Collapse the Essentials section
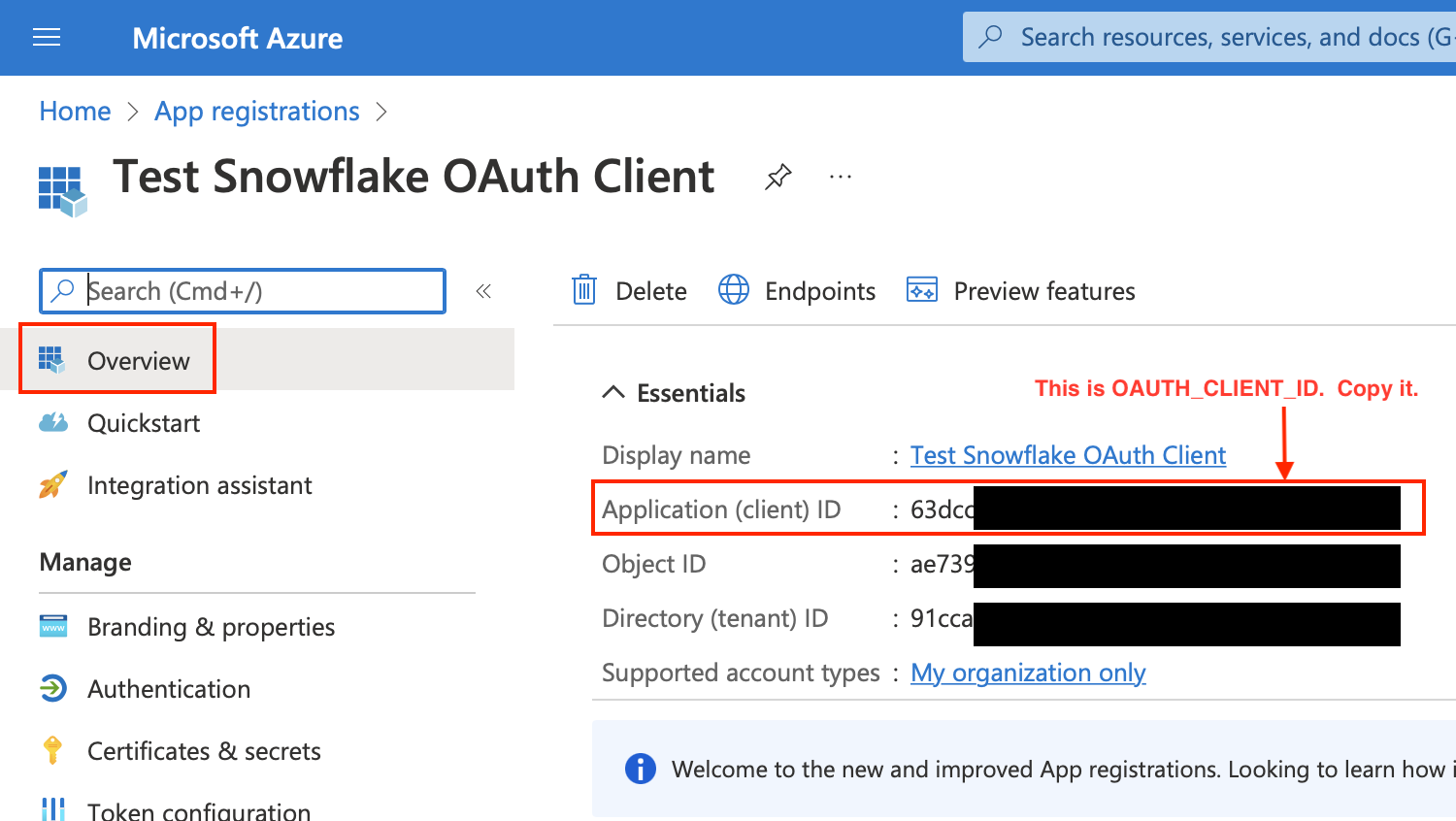This screenshot has height=821, width=1456. click(x=613, y=392)
